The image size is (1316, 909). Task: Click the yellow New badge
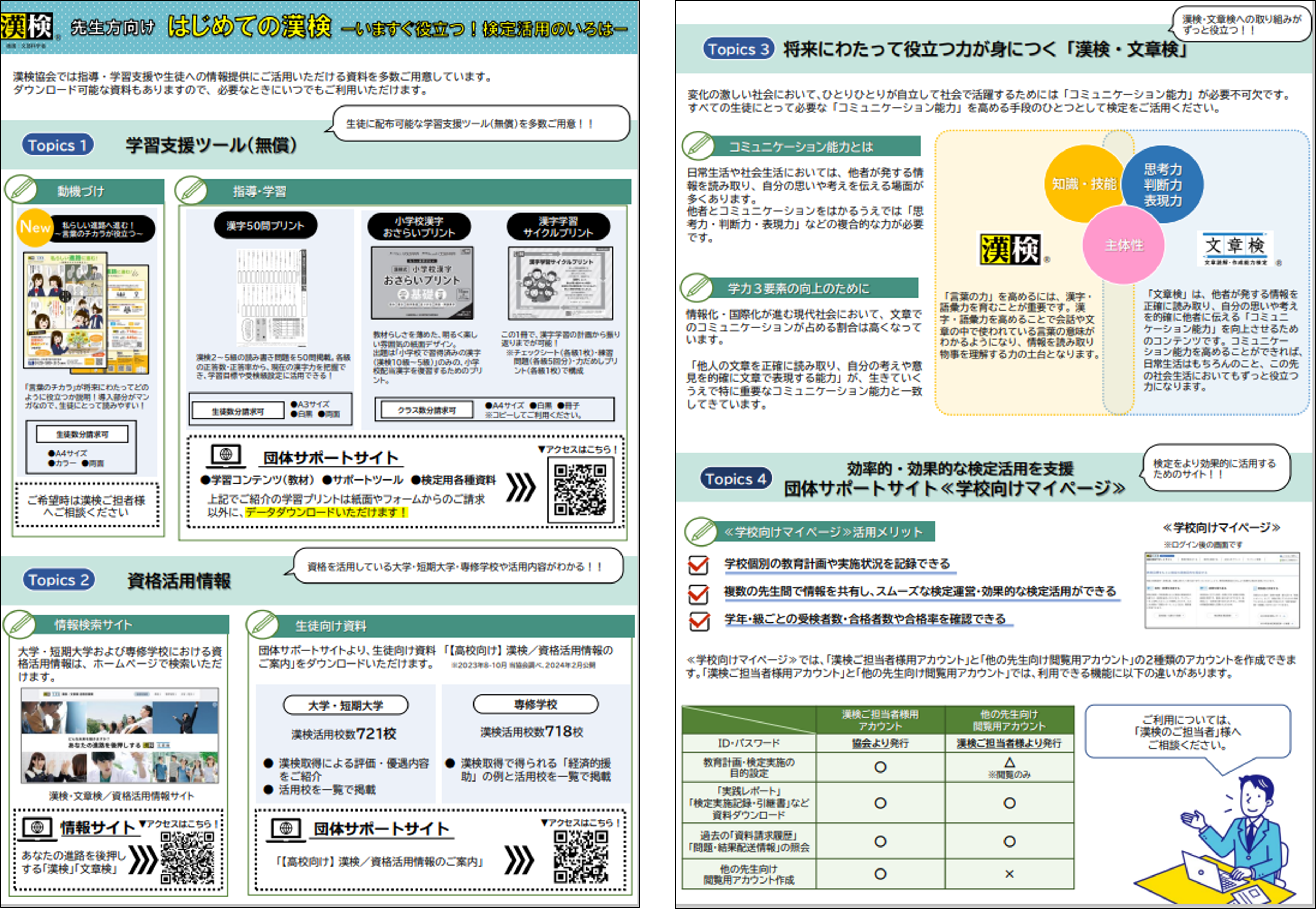click(35, 228)
